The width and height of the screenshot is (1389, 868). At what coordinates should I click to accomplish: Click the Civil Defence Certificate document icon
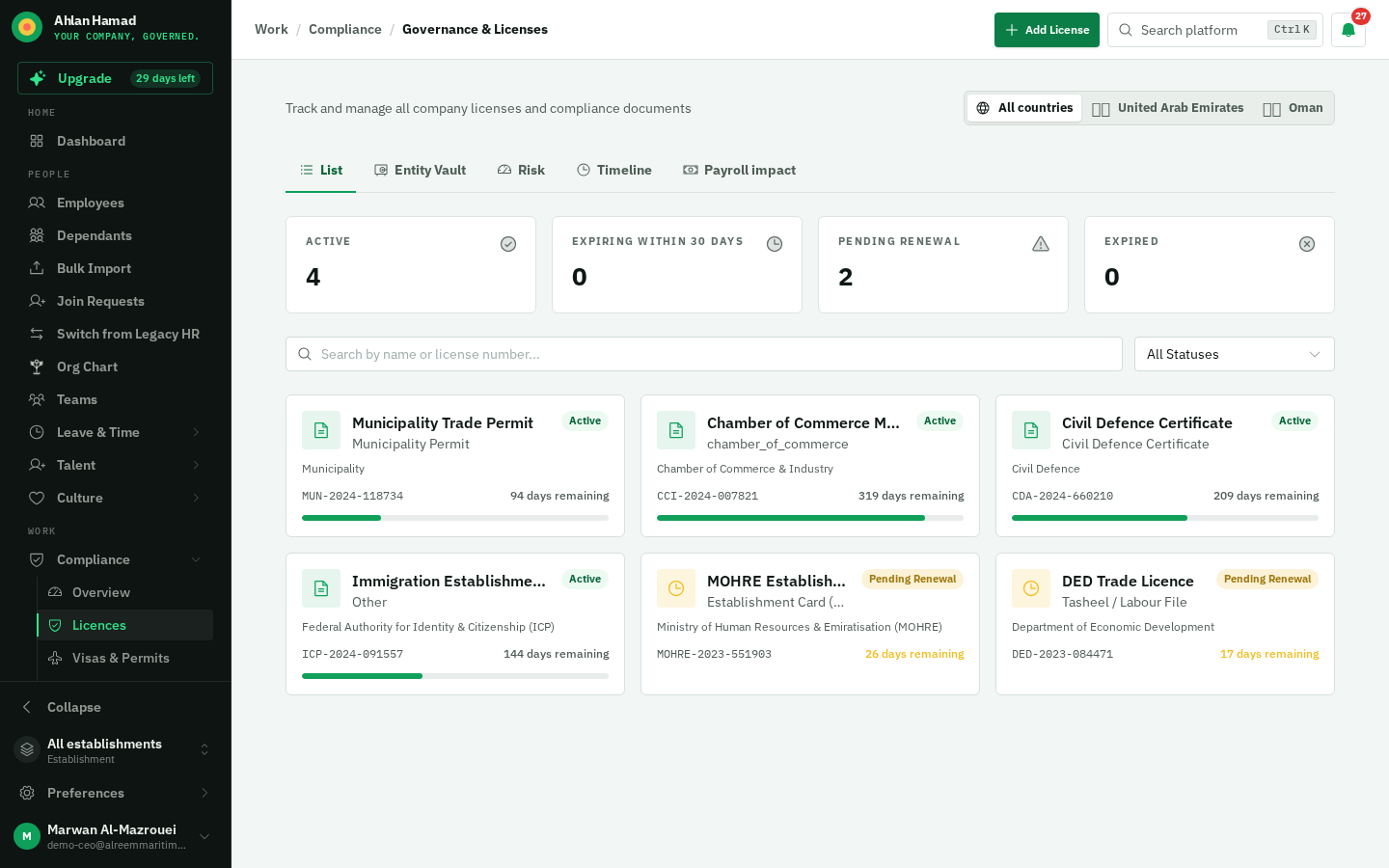tap(1031, 430)
